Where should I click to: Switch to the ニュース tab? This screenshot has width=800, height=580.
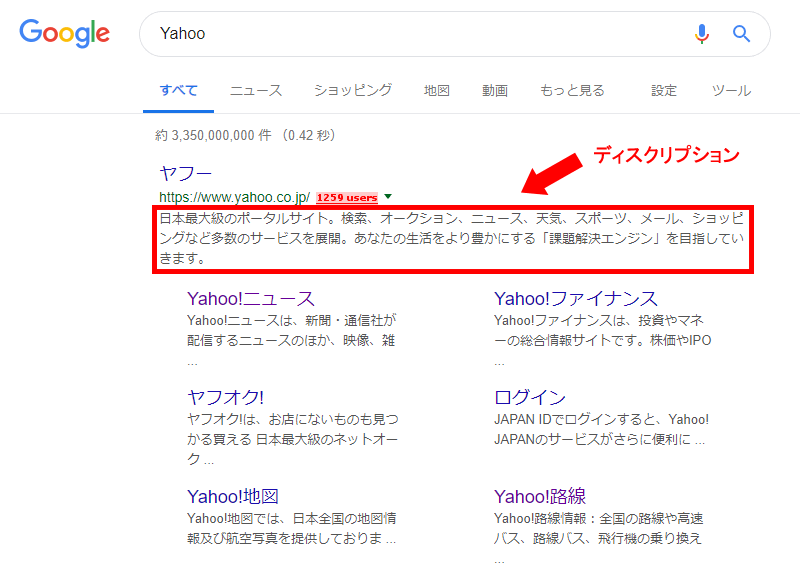coord(256,91)
